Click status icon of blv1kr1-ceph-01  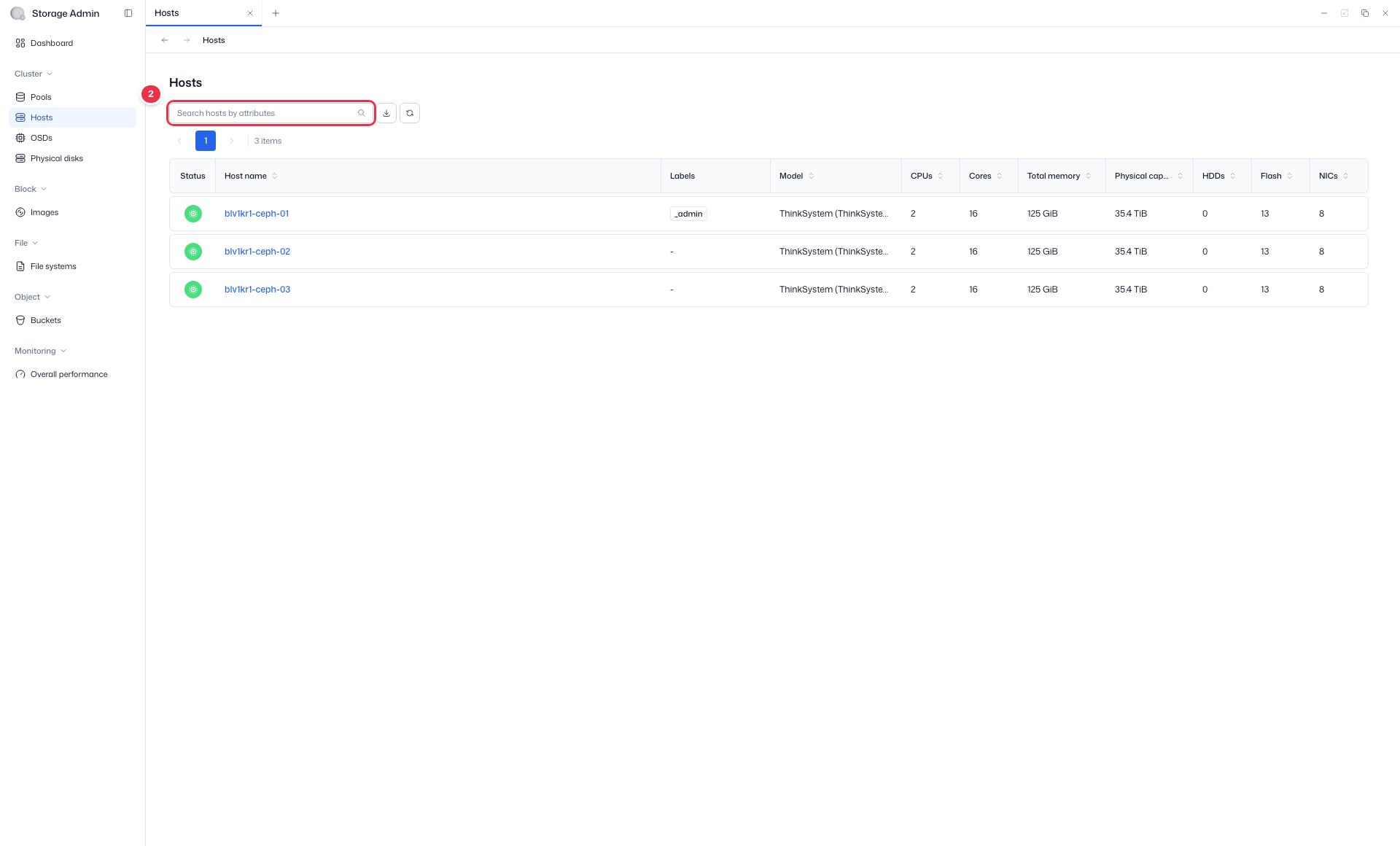[193, 214]
